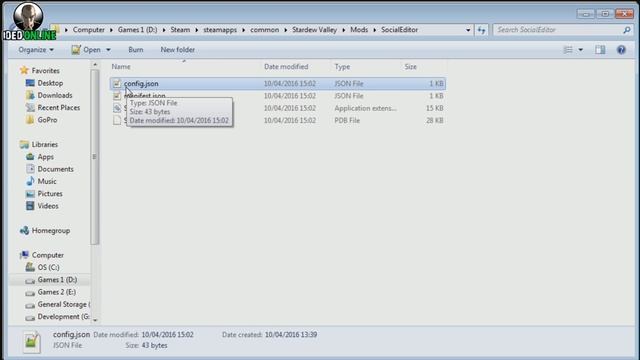
Task: Open Downloads in the navigation pane
Action: pyautogui.click(x=55, y=95)
